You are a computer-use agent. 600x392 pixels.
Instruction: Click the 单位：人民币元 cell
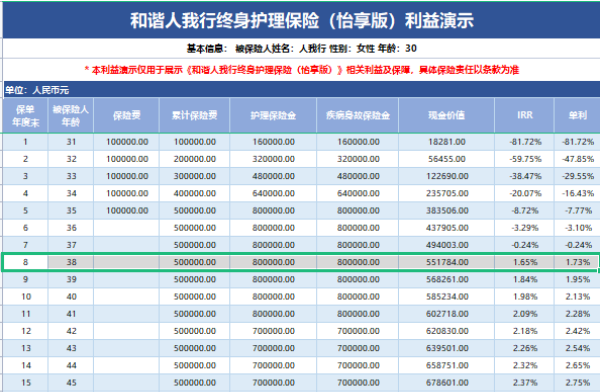[302, 90]
